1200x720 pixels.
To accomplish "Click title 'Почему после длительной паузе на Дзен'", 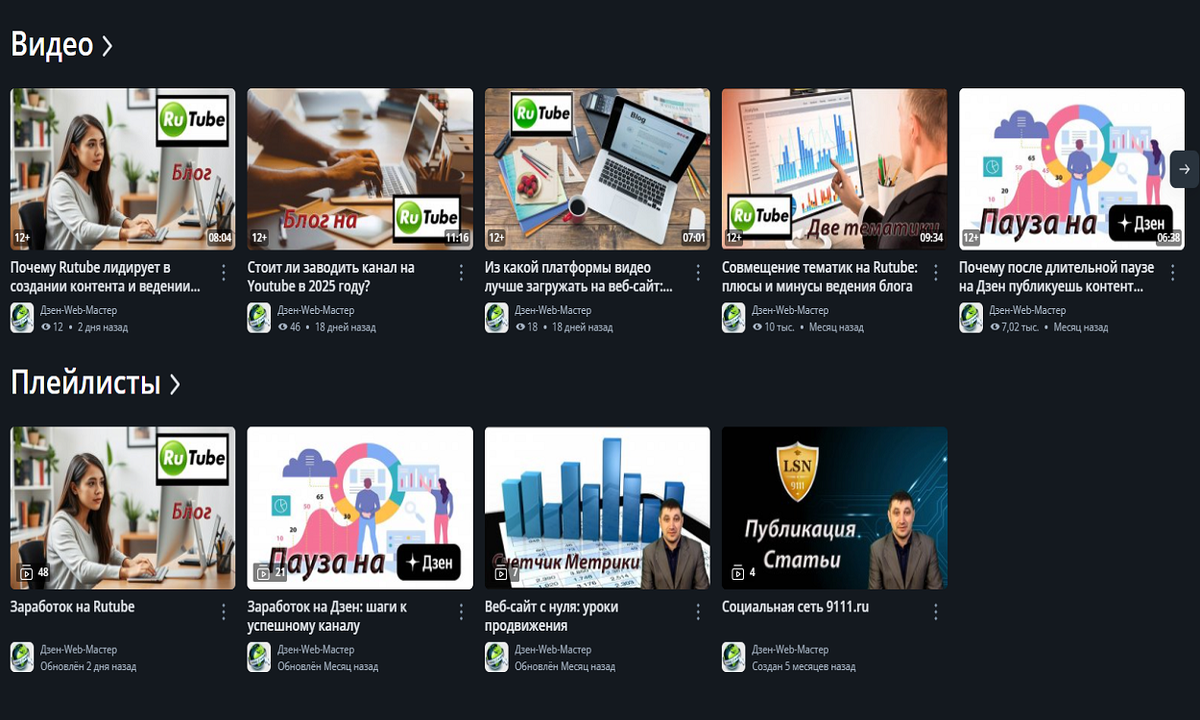I will click(x=1056, y=277).
